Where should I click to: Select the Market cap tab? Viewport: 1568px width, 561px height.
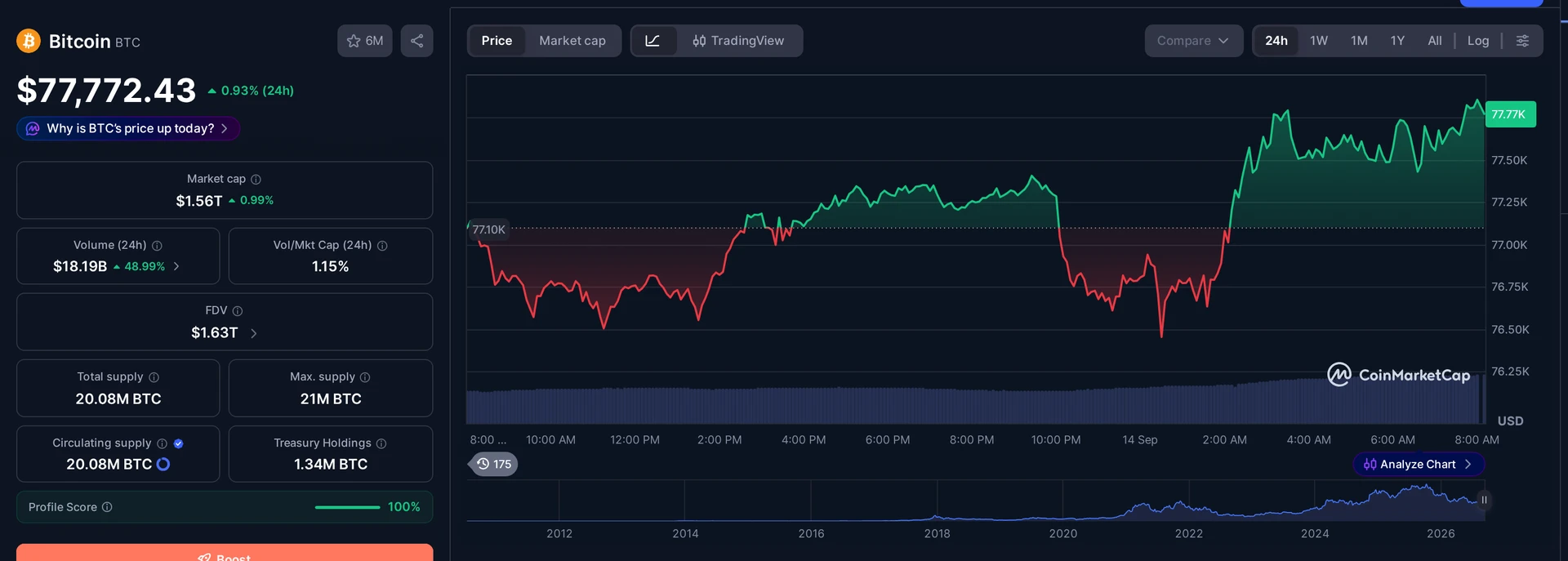pyautogui.click(x=572, y=41)
